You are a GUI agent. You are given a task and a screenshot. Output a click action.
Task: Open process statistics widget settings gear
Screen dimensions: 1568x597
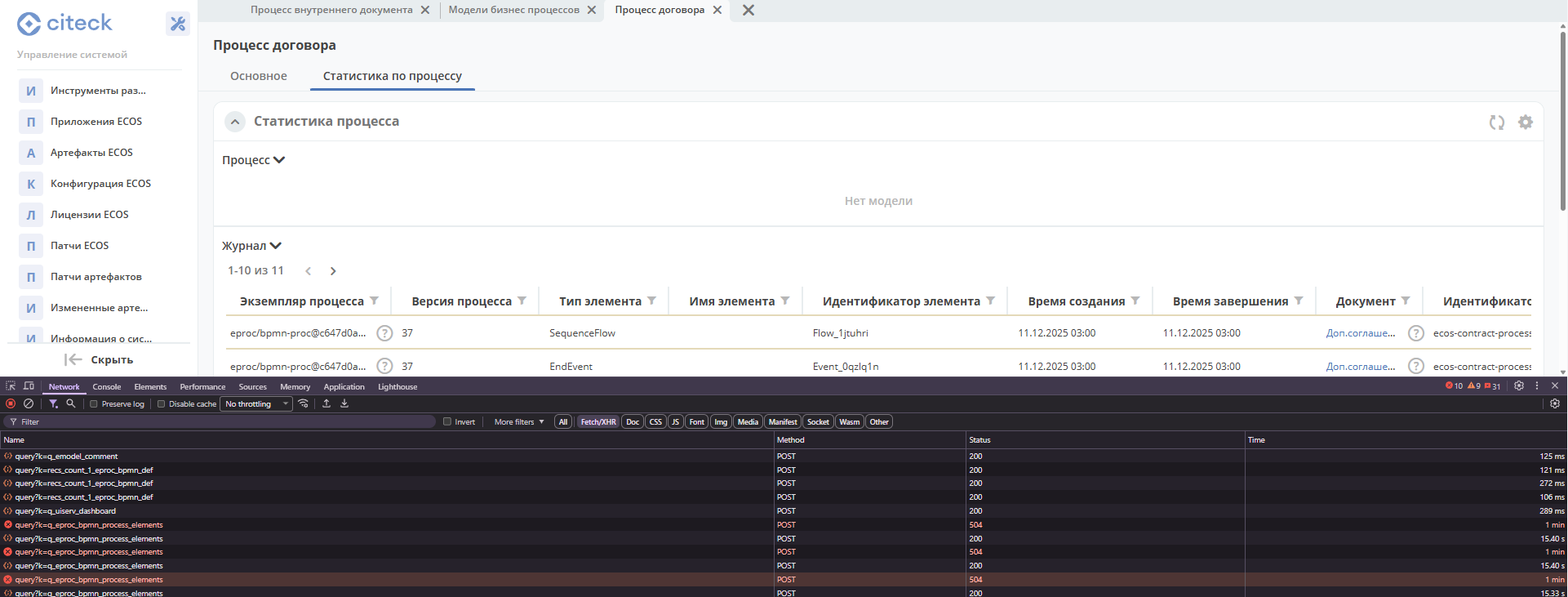click(1525, 122)
